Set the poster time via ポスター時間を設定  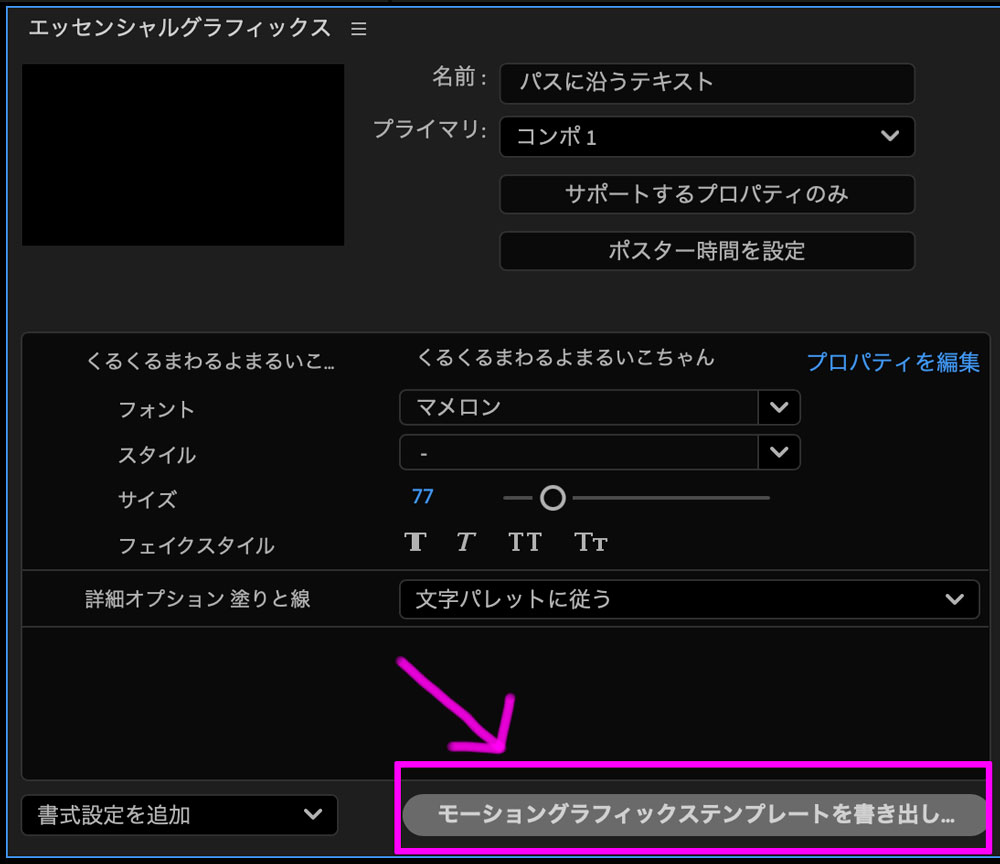coord(706,251)
